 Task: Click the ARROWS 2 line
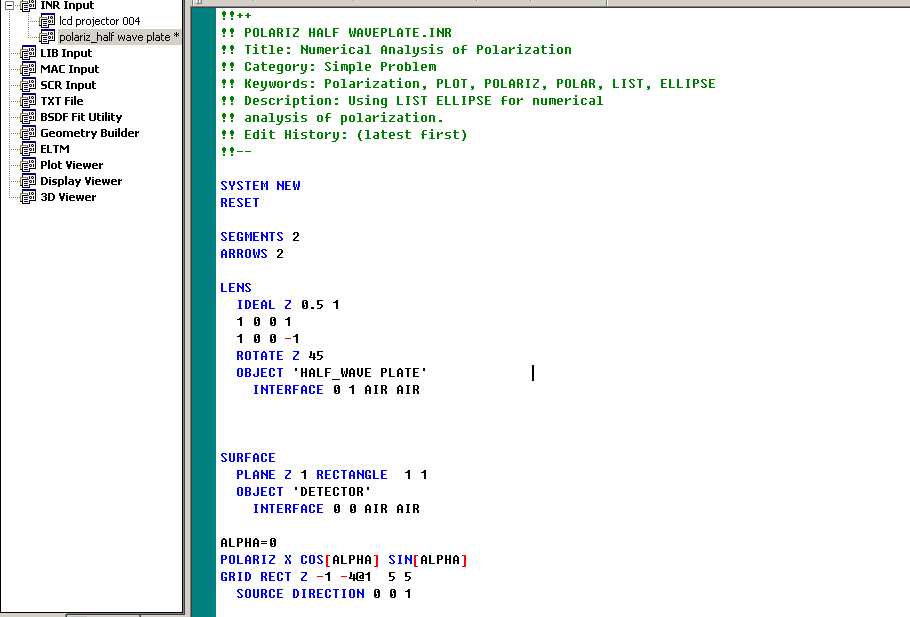(x=252, y=254)
